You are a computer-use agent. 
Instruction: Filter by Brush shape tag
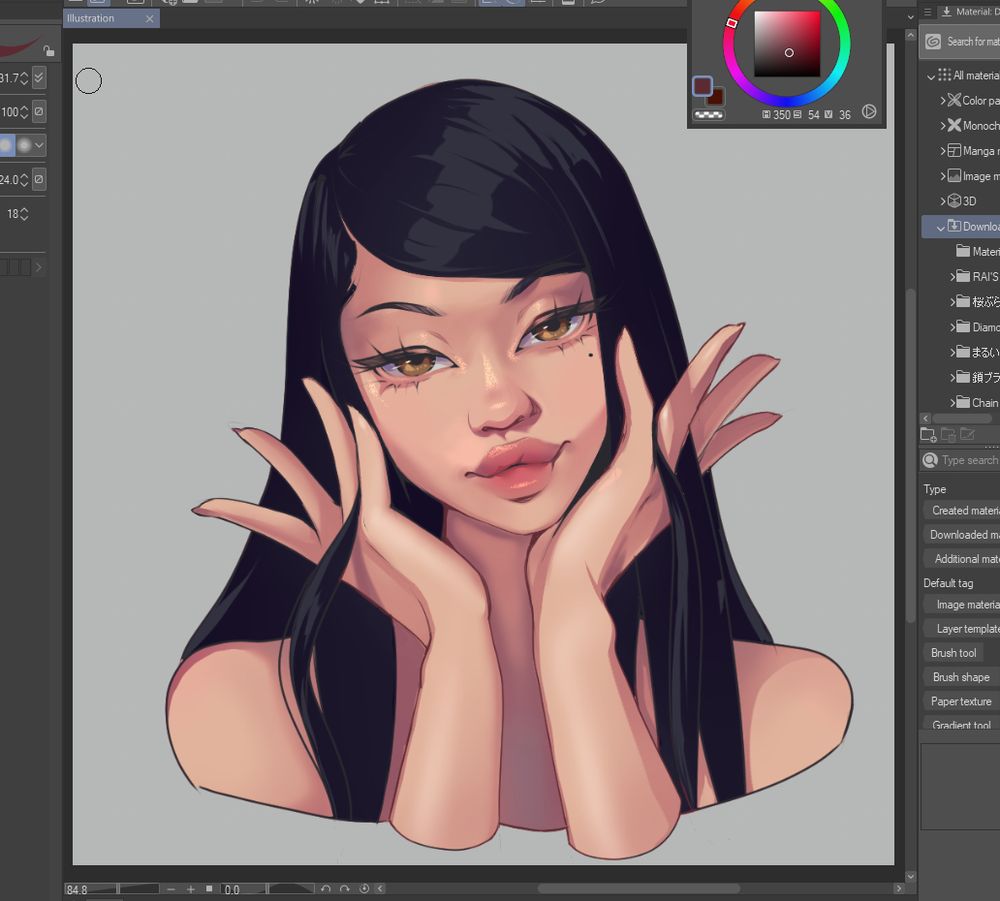pyautogui.click(x=961, y=677)
